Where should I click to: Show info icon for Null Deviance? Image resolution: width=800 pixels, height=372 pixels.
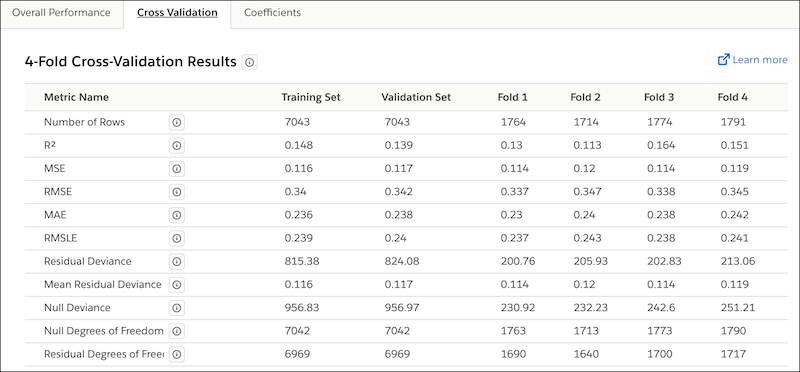pyautogui.click(x=177, y=308)
